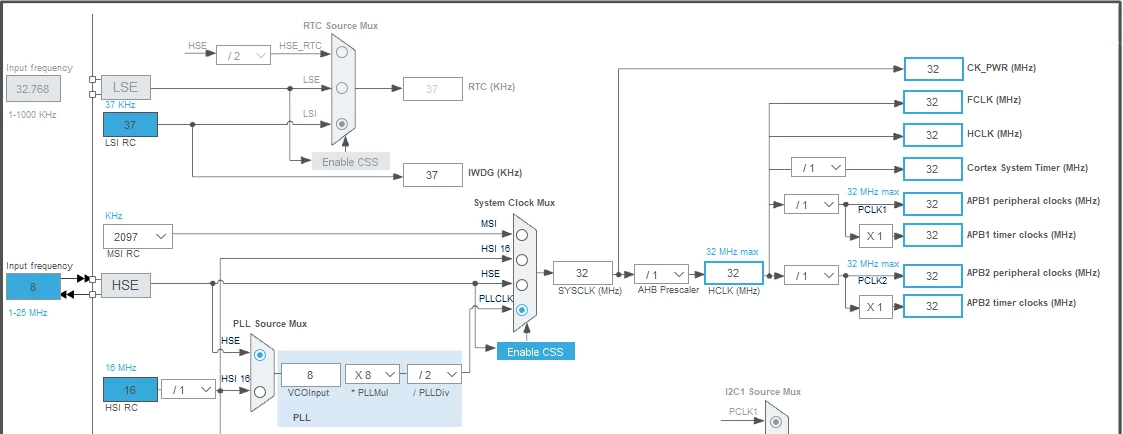
Task: Click the LSI RC value box 37
Action: (130, 125)
